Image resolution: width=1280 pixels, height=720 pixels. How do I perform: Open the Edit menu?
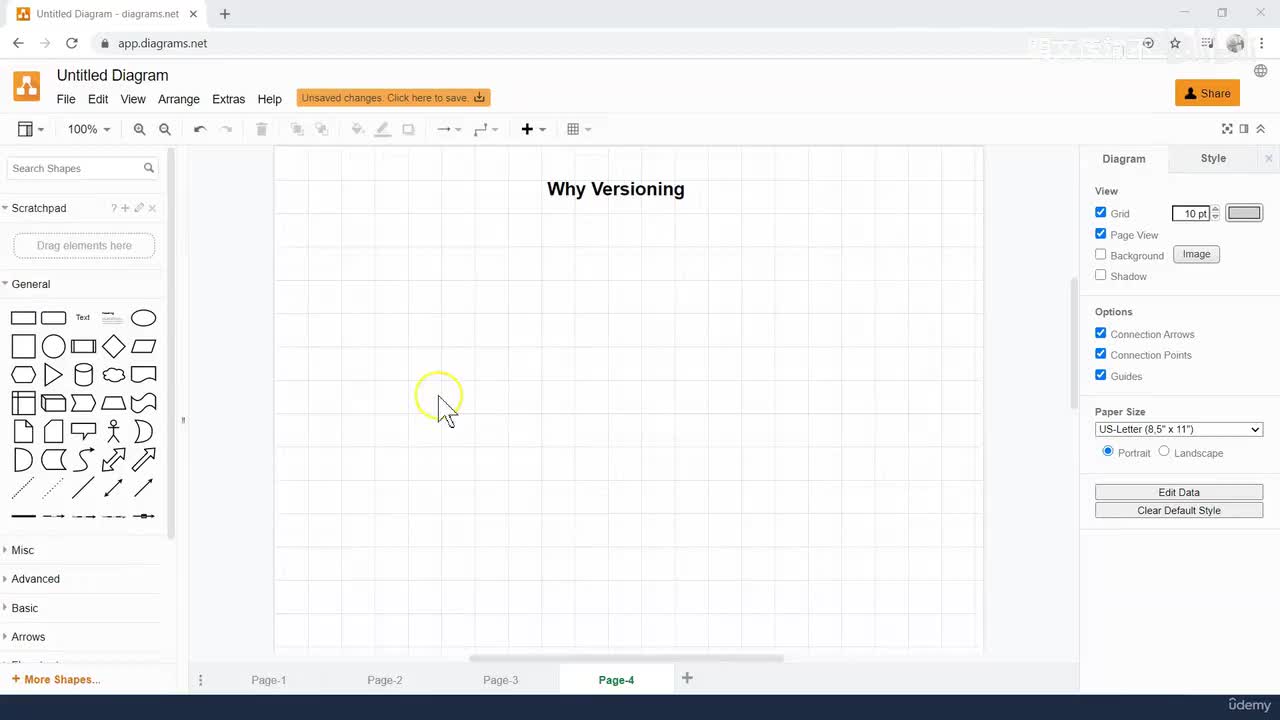click(x=98, y=99)
